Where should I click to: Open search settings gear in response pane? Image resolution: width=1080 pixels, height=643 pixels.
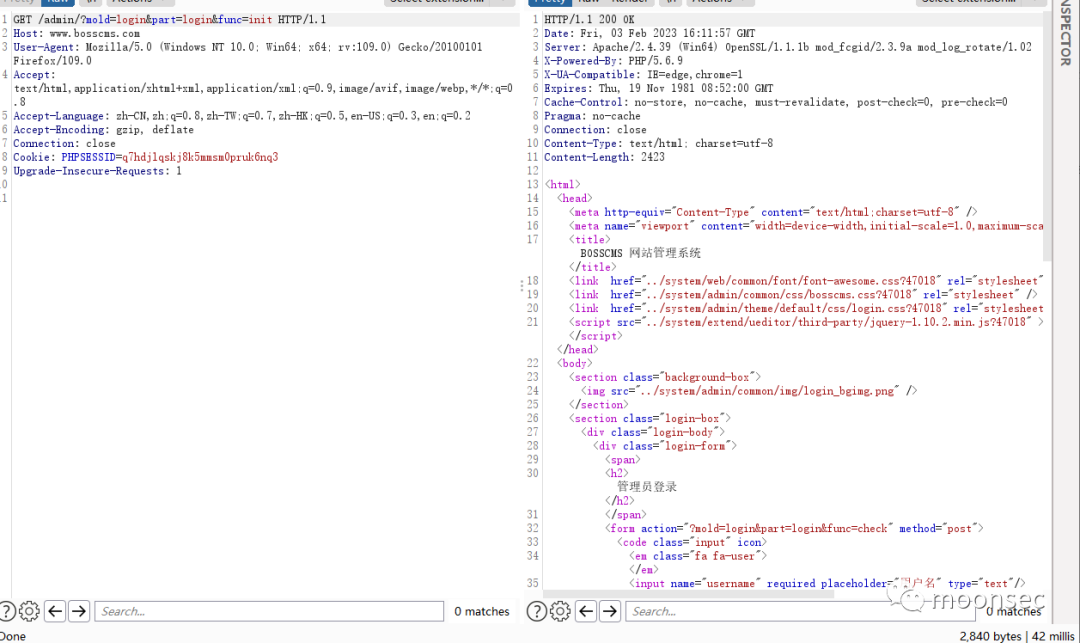coord(560,611)
